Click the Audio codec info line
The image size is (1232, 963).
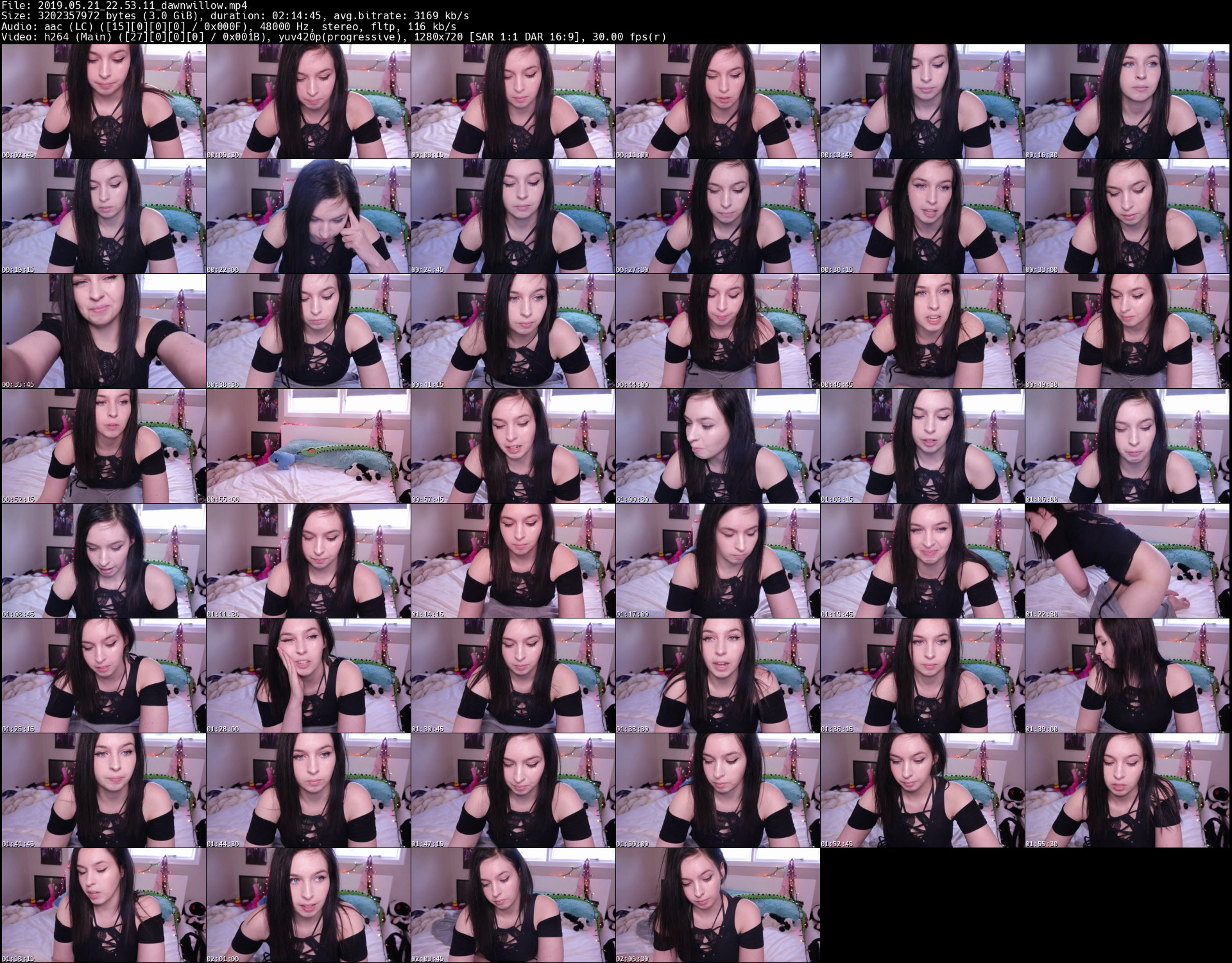pyautogui.click(x=229, y=26)
